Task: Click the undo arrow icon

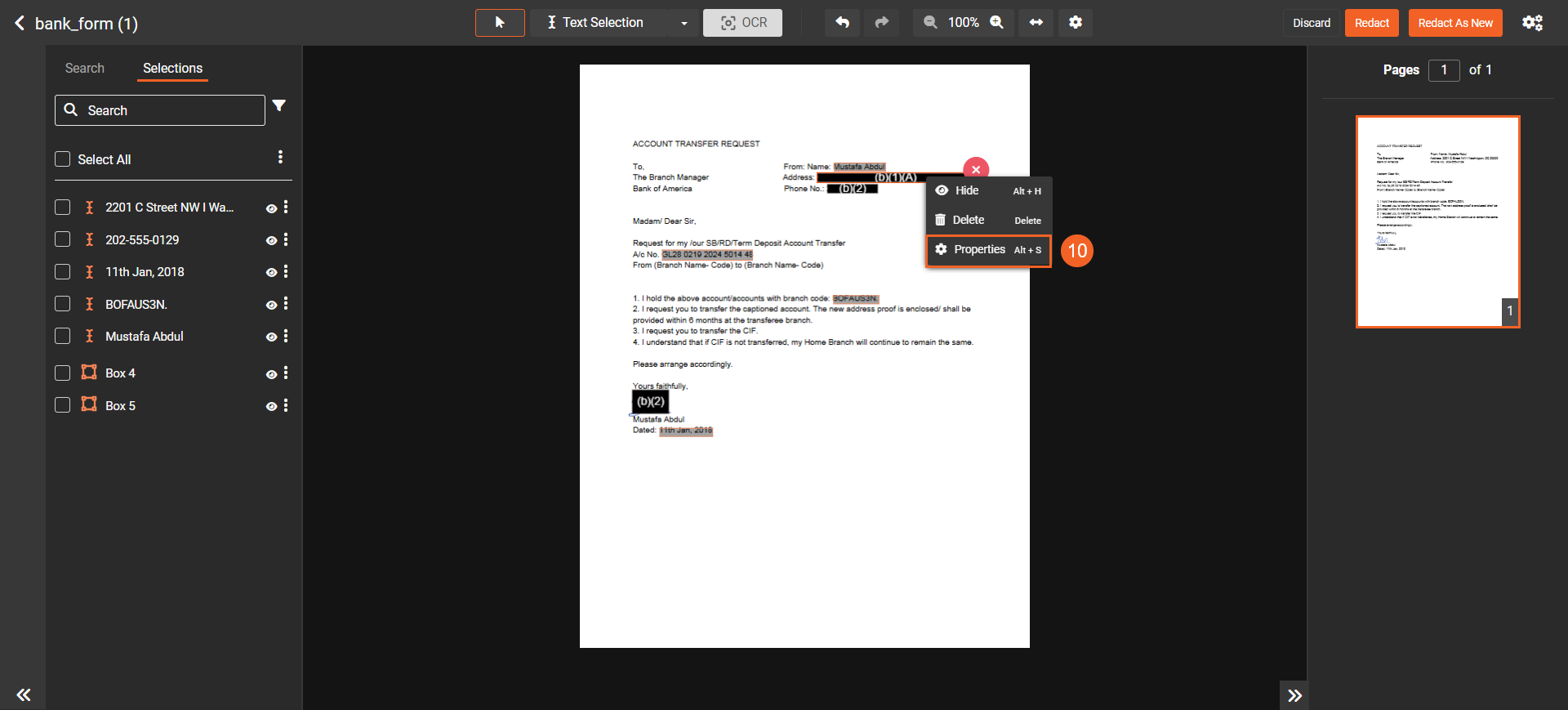Action: [842, 23]
